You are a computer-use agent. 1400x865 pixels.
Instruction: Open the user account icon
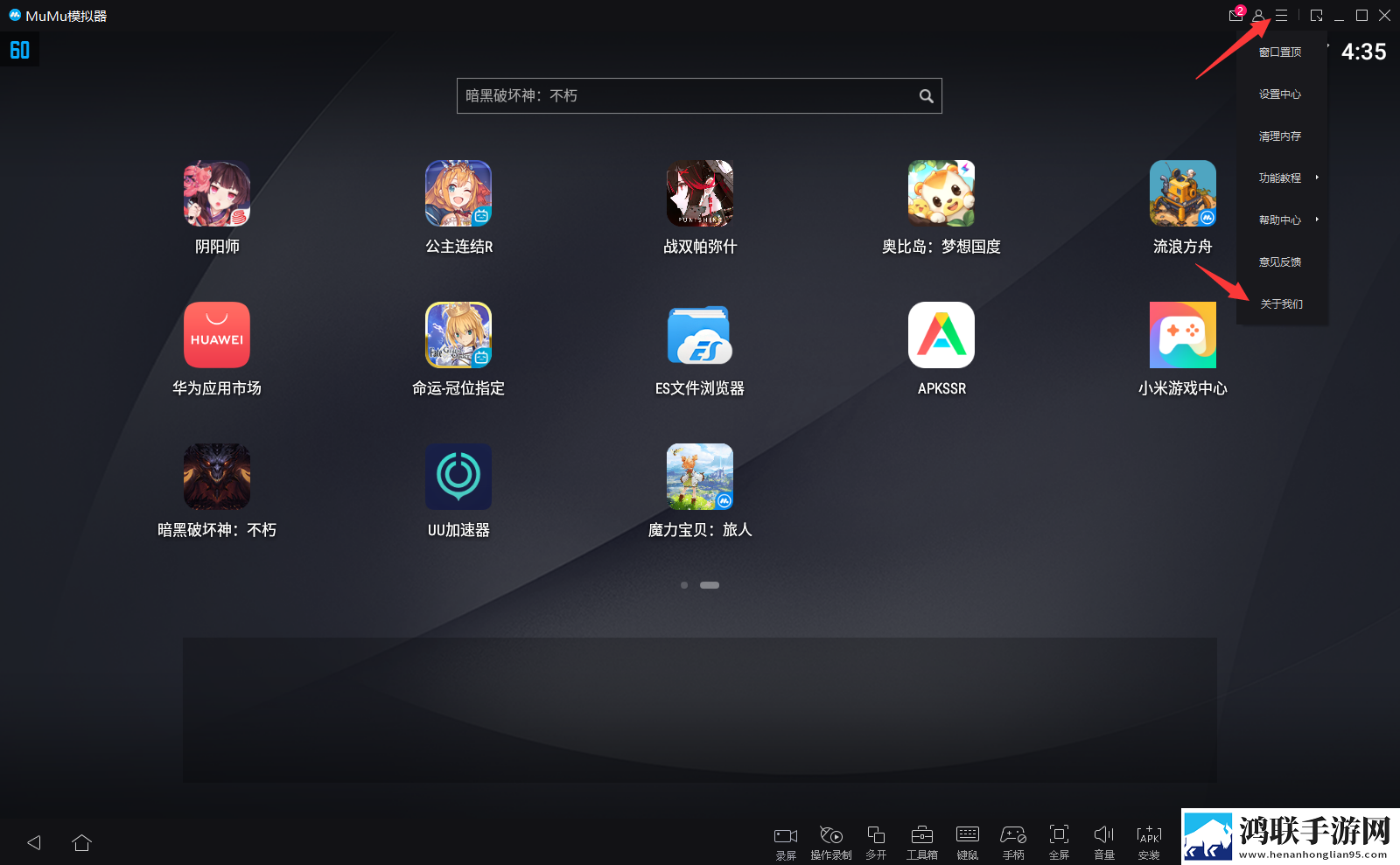click(x=1258, y=16)
